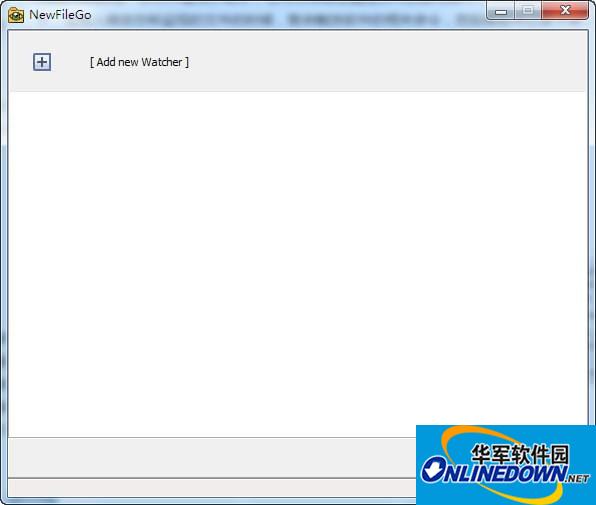Click the plus icon to add watcher
The width and height of the screenshot is (596, 505).
42,62
